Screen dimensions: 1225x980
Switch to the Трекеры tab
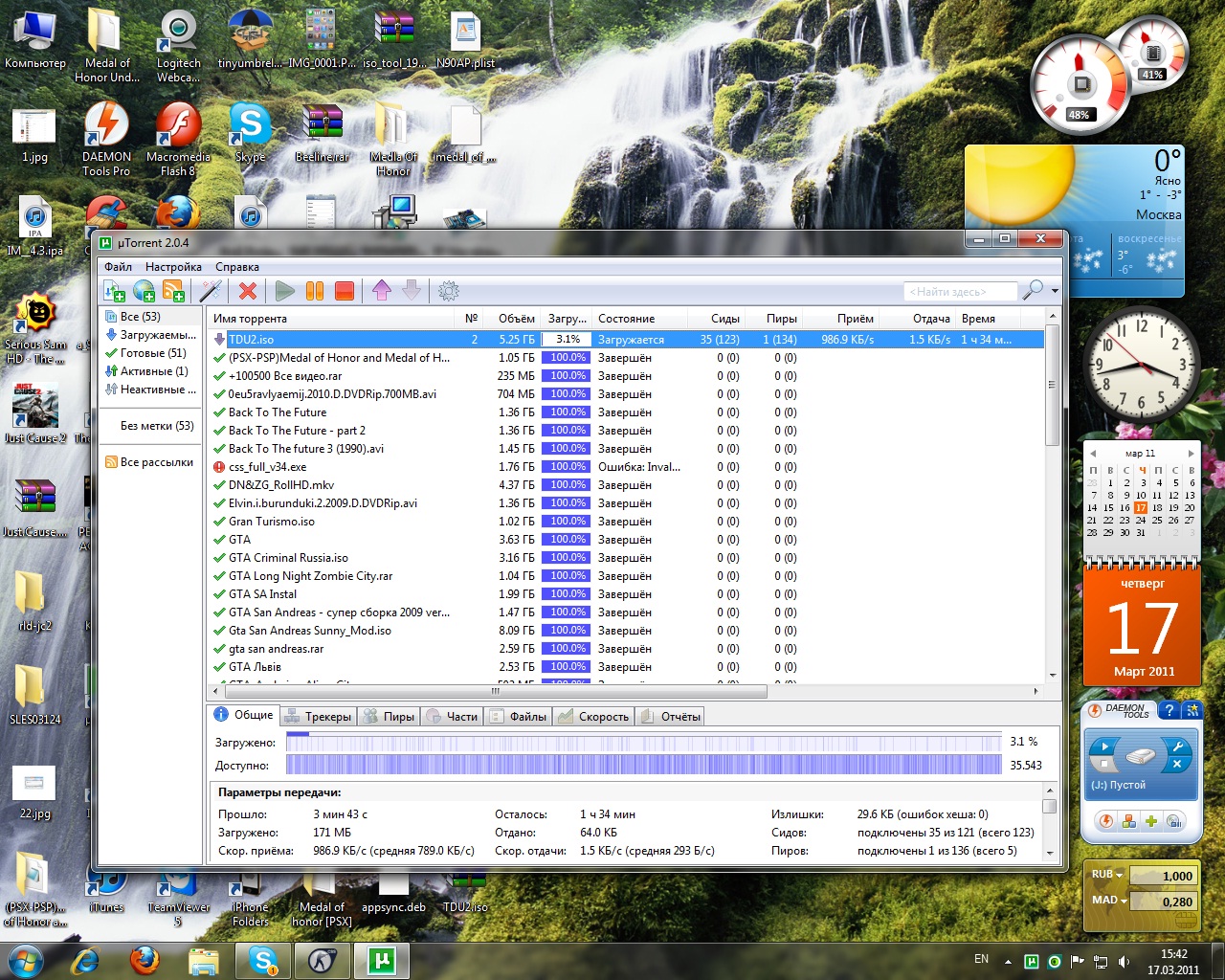(x=319, y=716)
